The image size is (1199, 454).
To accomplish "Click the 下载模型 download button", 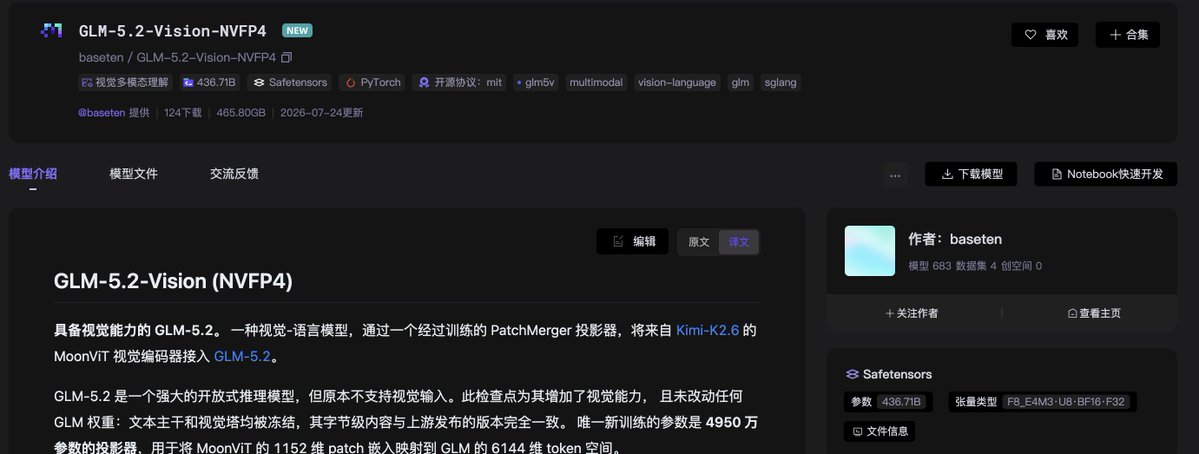I will pos(971,174).
